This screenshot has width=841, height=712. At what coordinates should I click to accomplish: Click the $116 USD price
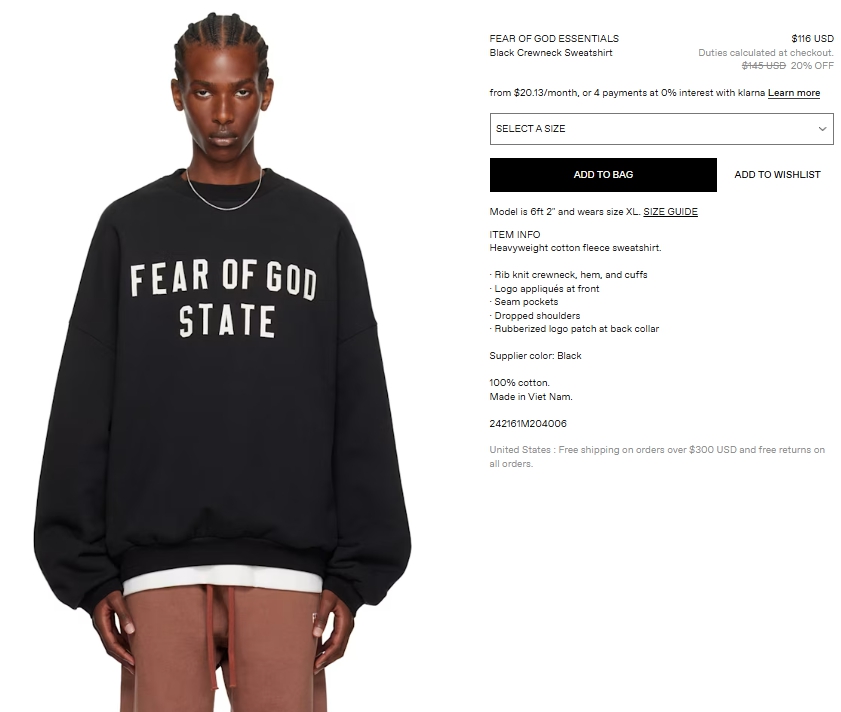[812, 39]
